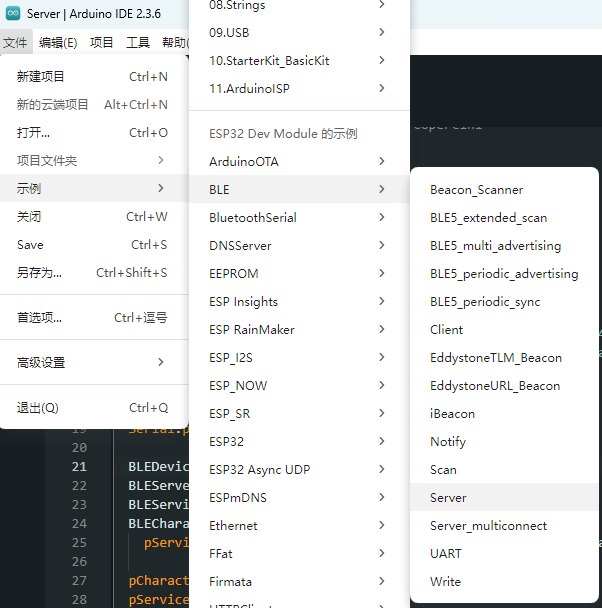Viewport: 602px width, 608px height.
Task: Click line number 25 in editor
Action: (x=79, y=542)
